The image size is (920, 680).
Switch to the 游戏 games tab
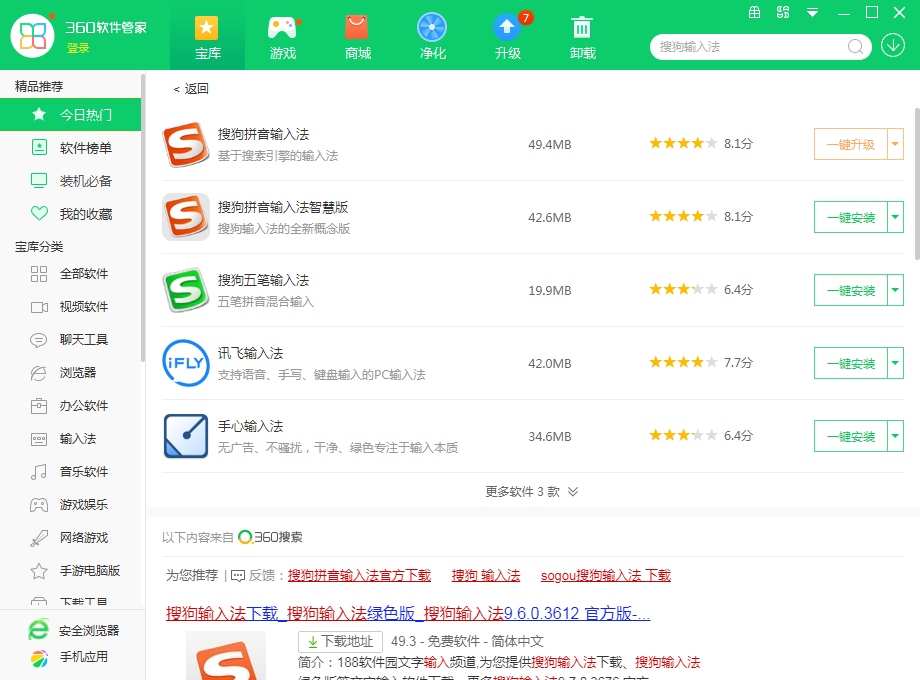pyautogui.click(x=283, y=38)
